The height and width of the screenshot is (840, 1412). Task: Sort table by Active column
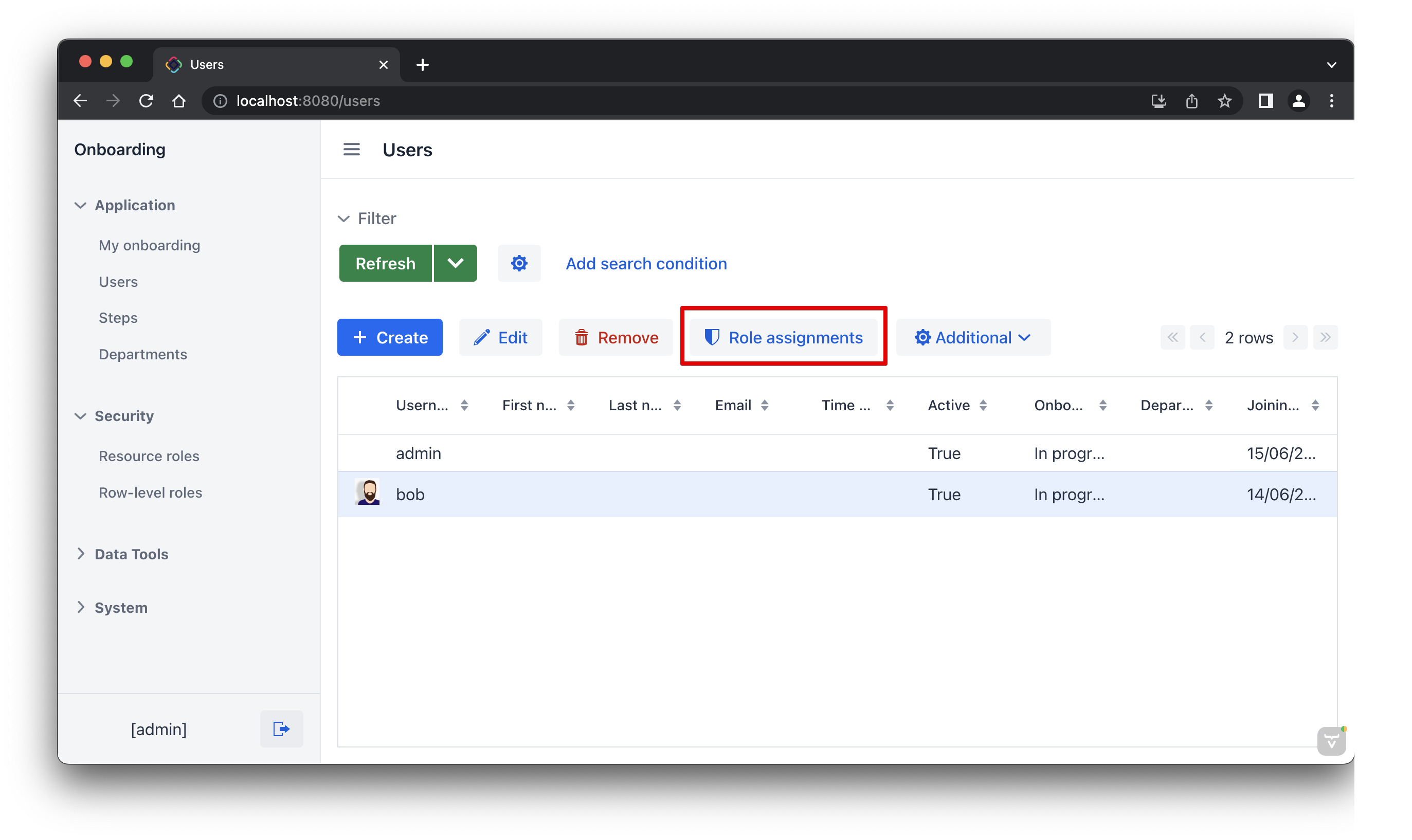tap(957, 405)
